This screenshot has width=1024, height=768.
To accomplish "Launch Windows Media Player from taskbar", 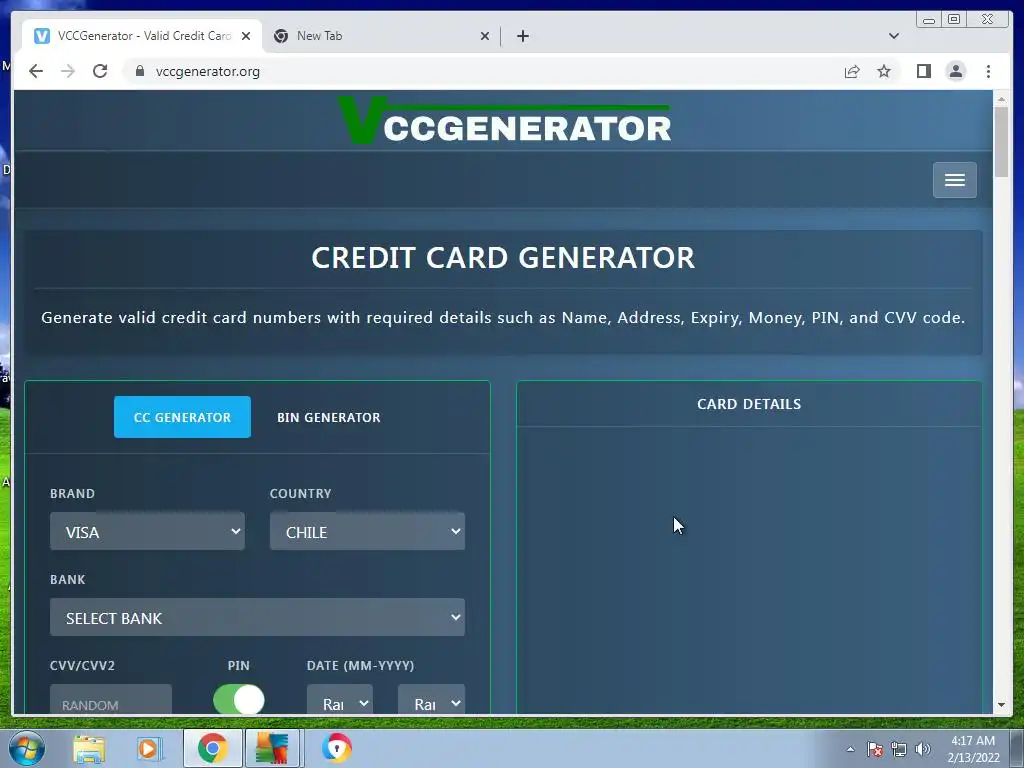I will pos(149,748).
